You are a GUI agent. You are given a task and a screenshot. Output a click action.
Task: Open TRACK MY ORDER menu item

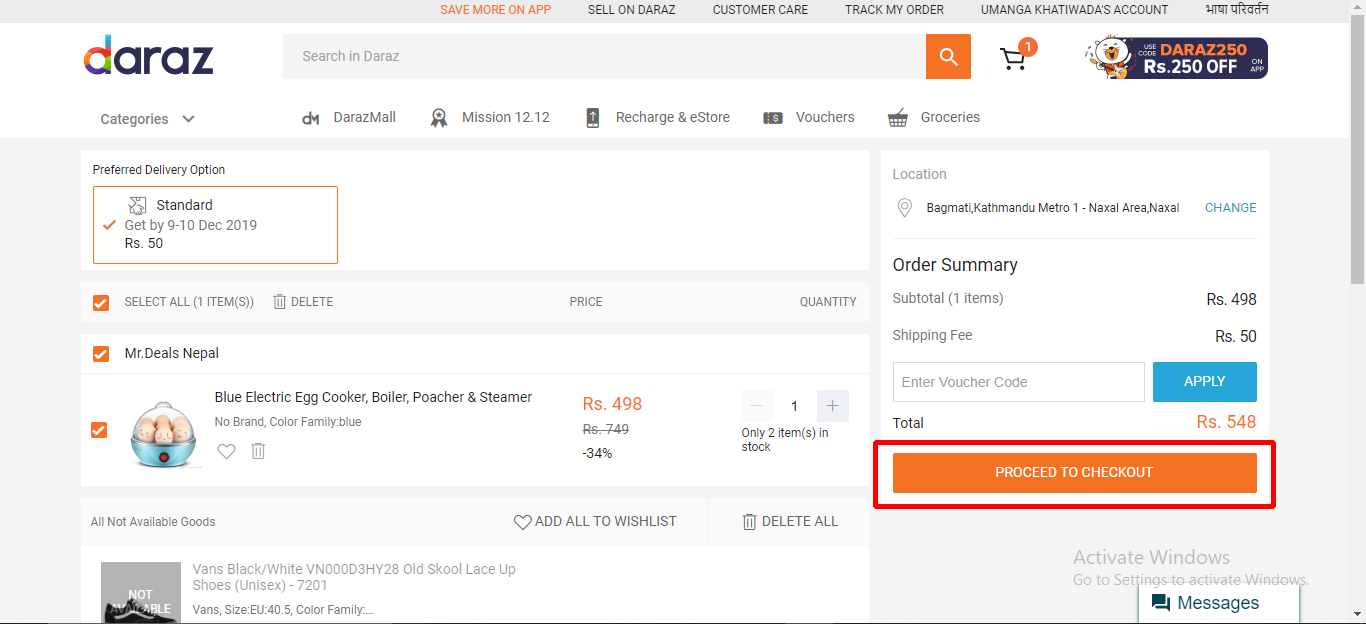point(894,10)
